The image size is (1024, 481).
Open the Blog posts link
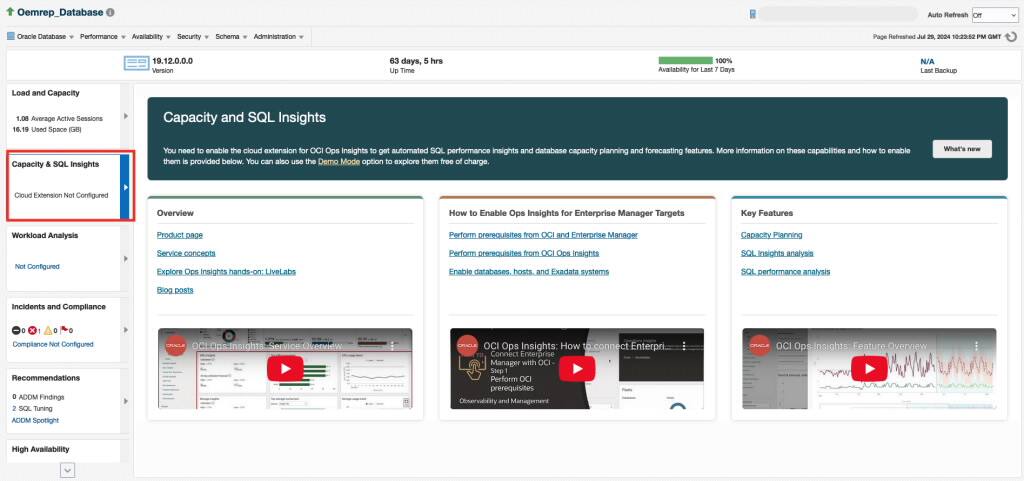coord(175,290)
